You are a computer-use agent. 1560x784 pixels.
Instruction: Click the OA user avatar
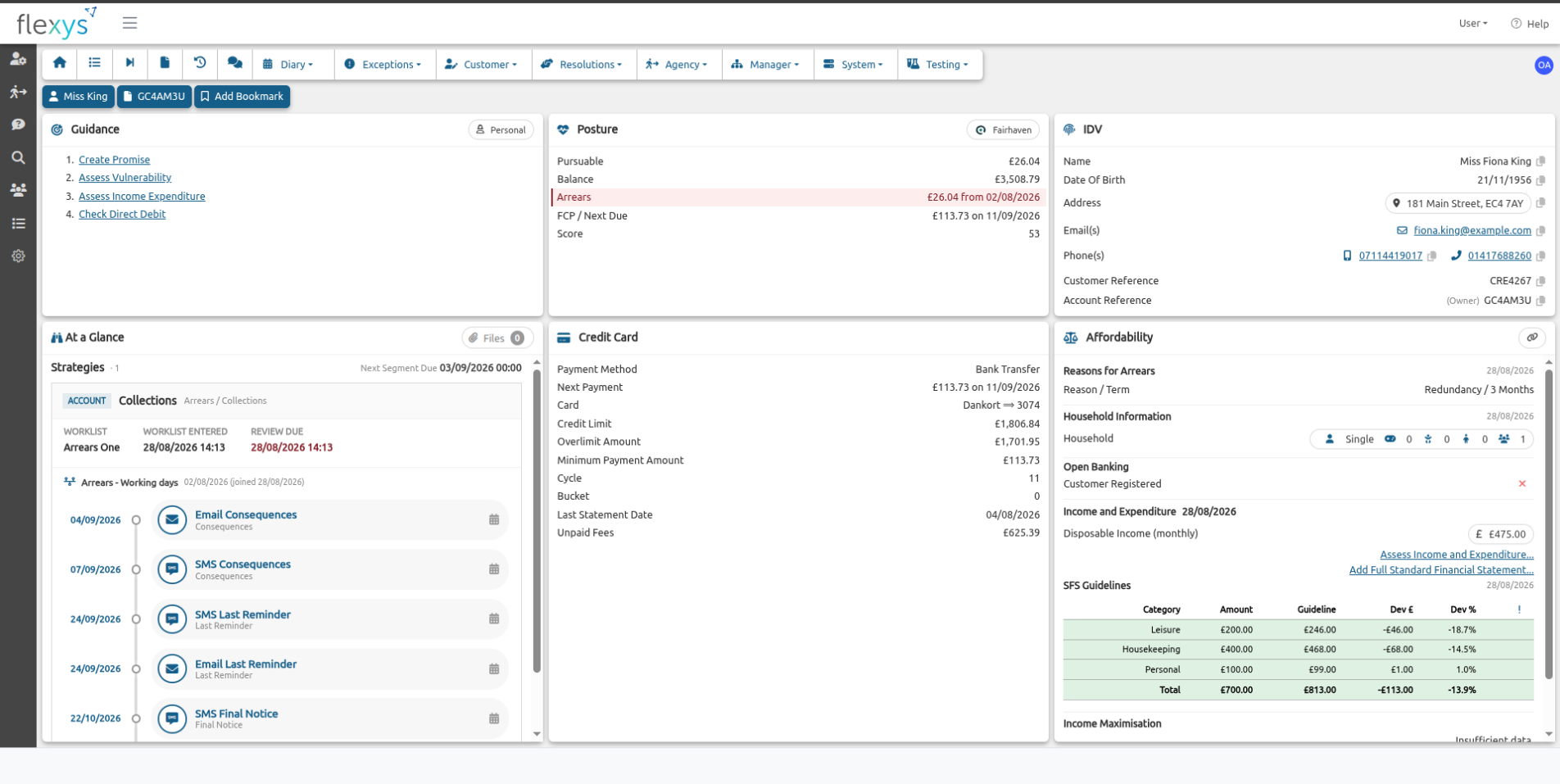(x=1544, y=65)
